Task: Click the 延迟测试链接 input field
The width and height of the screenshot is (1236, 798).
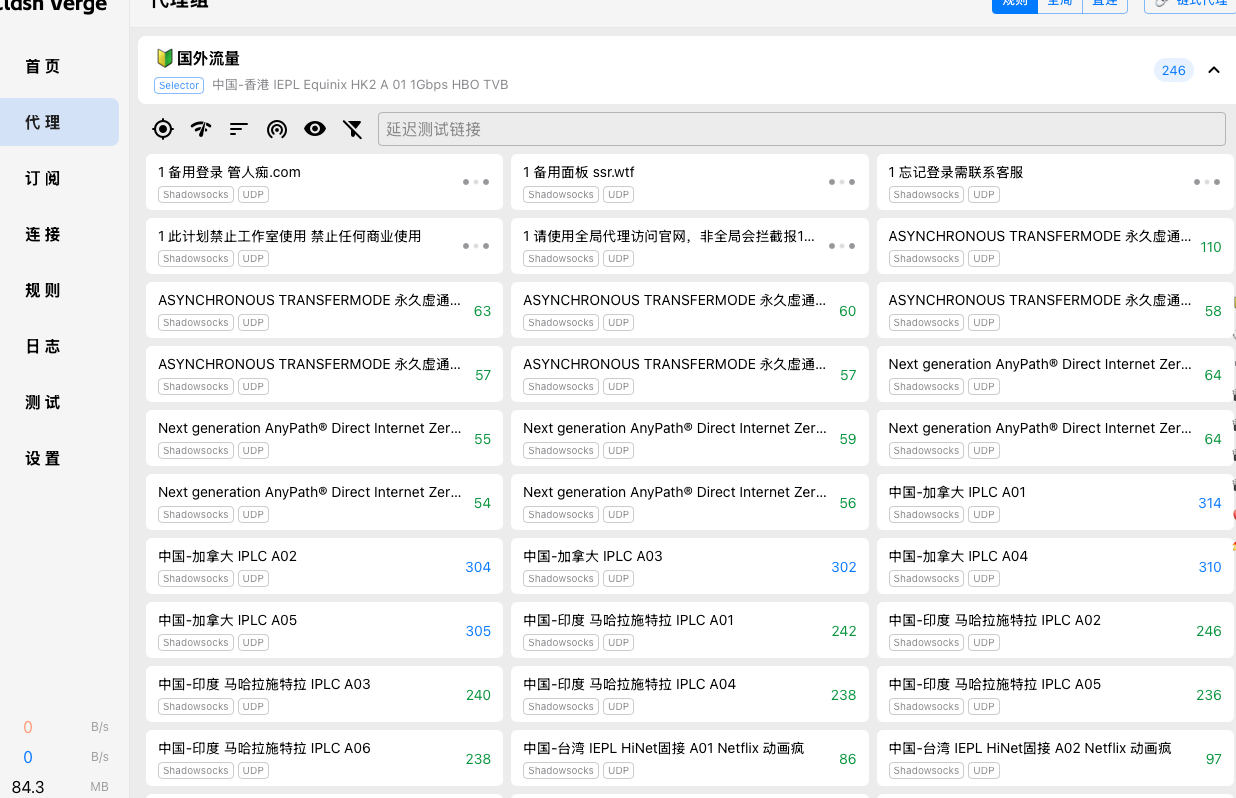Action: 800,129
